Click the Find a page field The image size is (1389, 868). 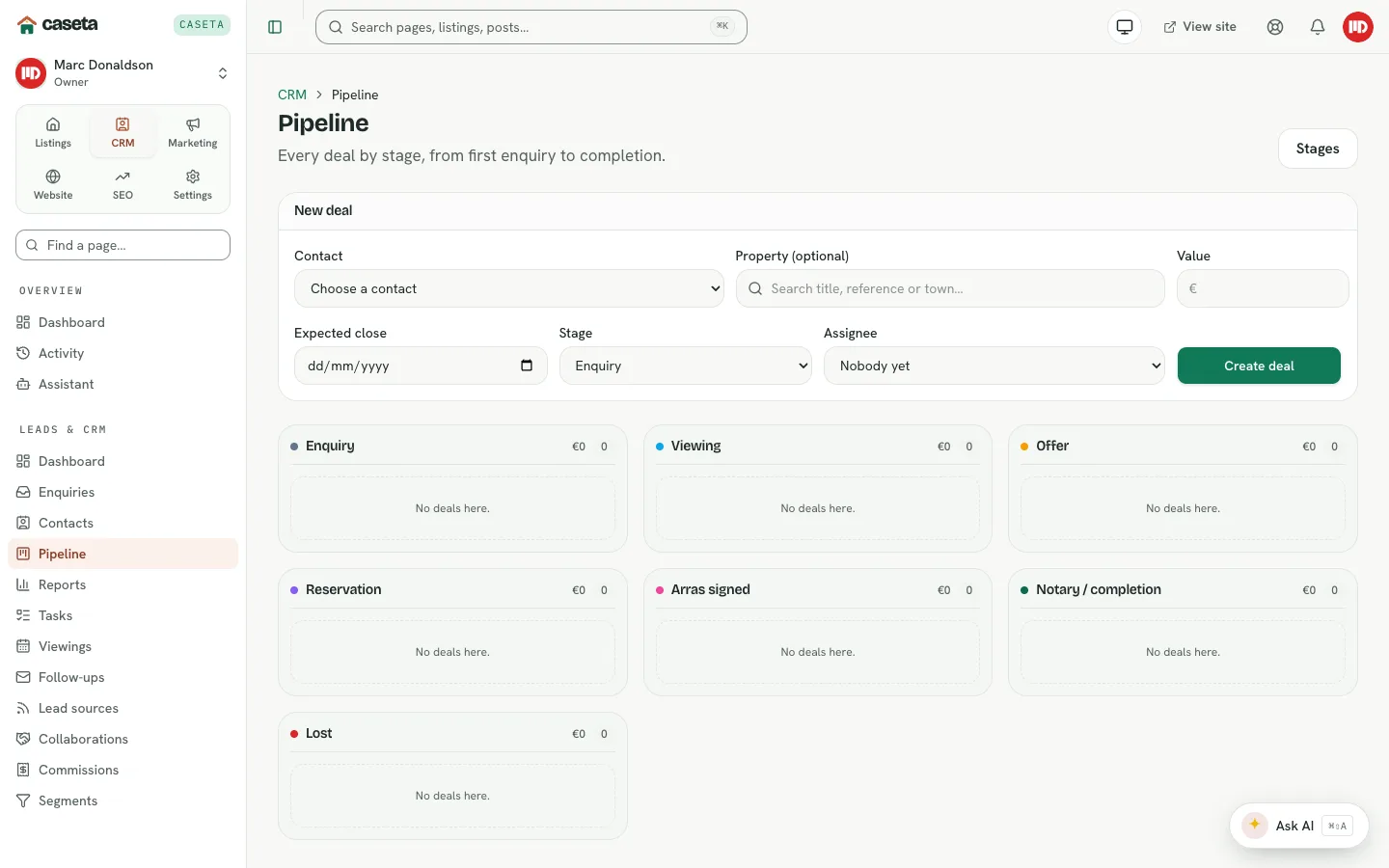coord(123,245)
